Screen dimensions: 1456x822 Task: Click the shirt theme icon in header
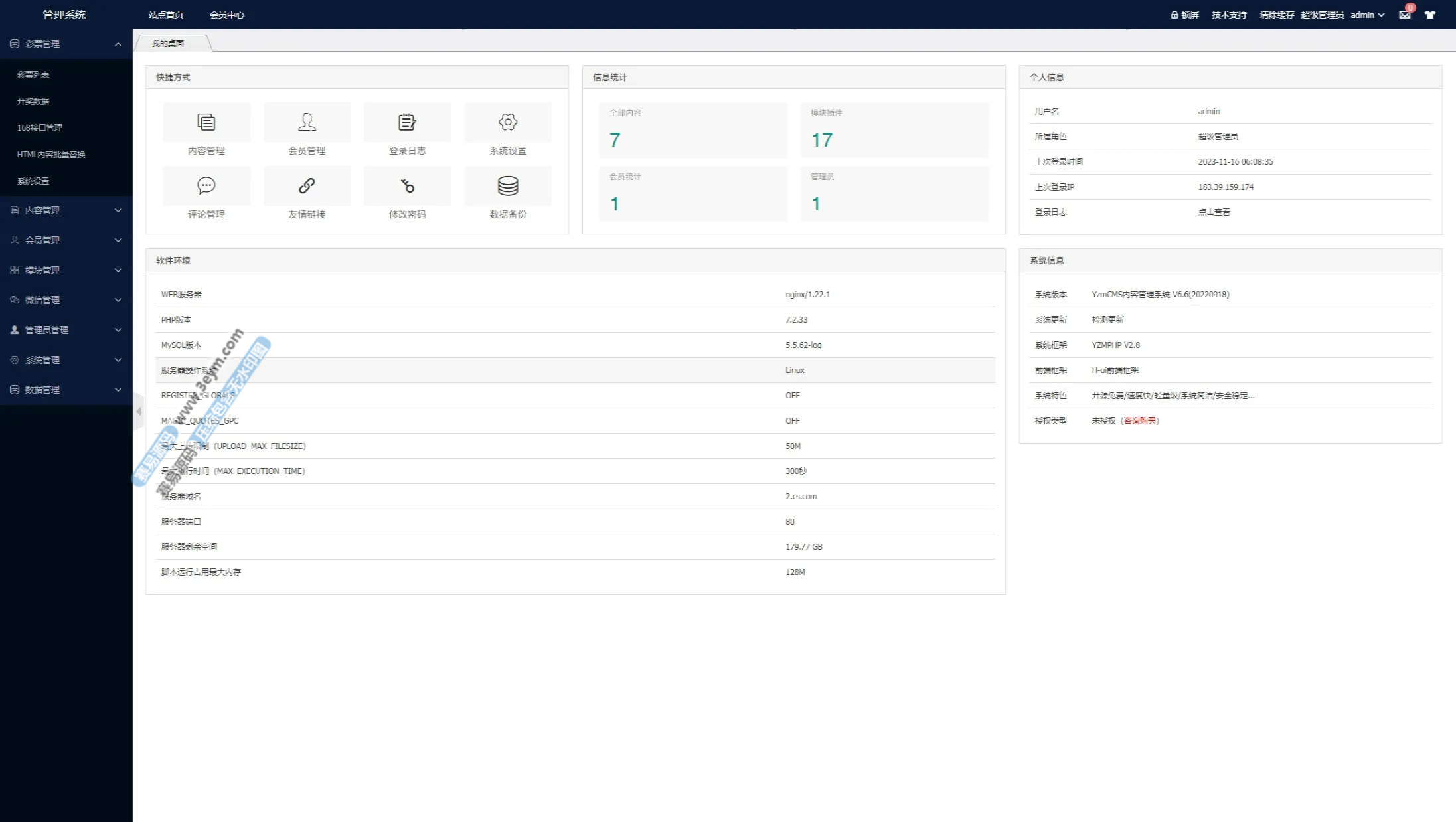click(x=1430, y=15)
